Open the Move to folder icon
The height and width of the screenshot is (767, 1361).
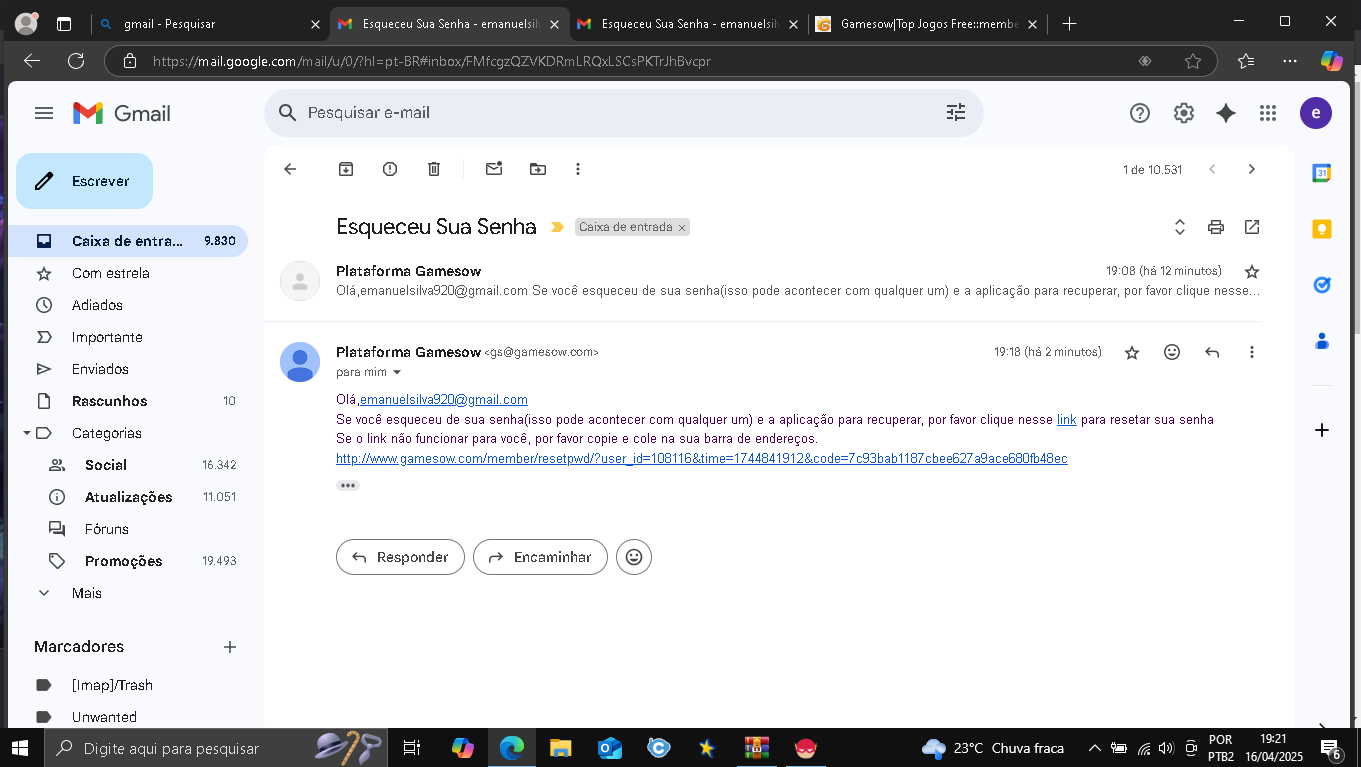point(538,169)
